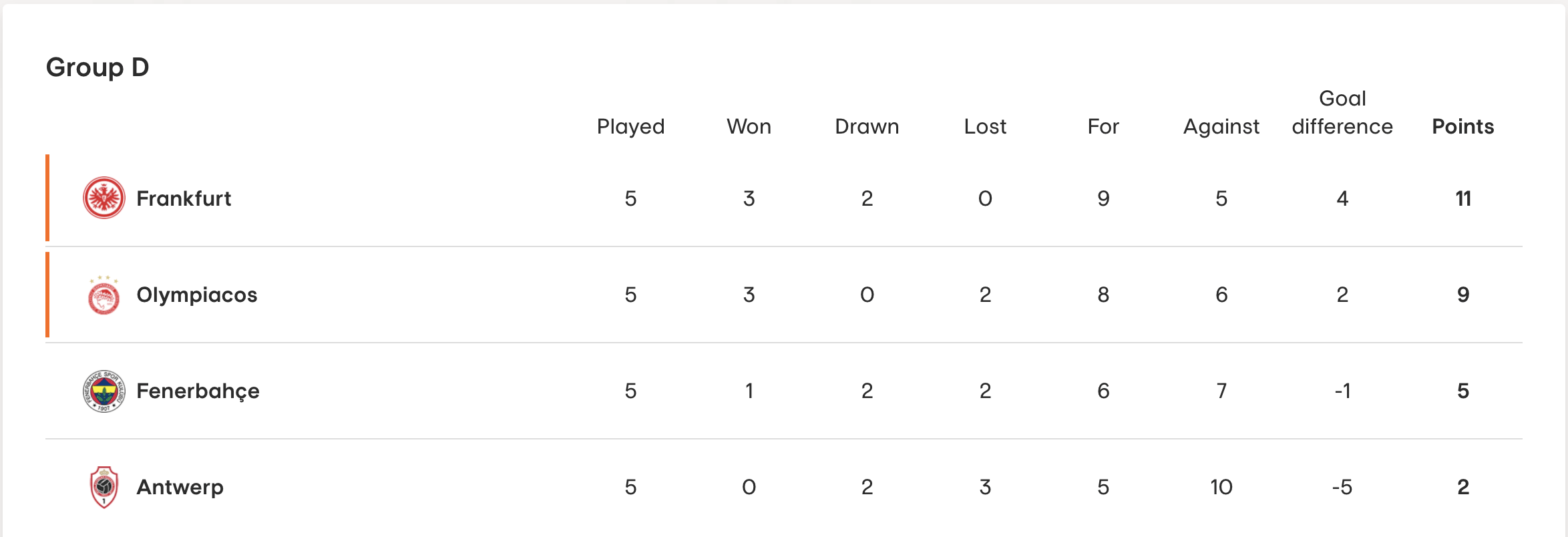Click the Goal difference column header
The image size is (1568, 537).
(1342, 112)
